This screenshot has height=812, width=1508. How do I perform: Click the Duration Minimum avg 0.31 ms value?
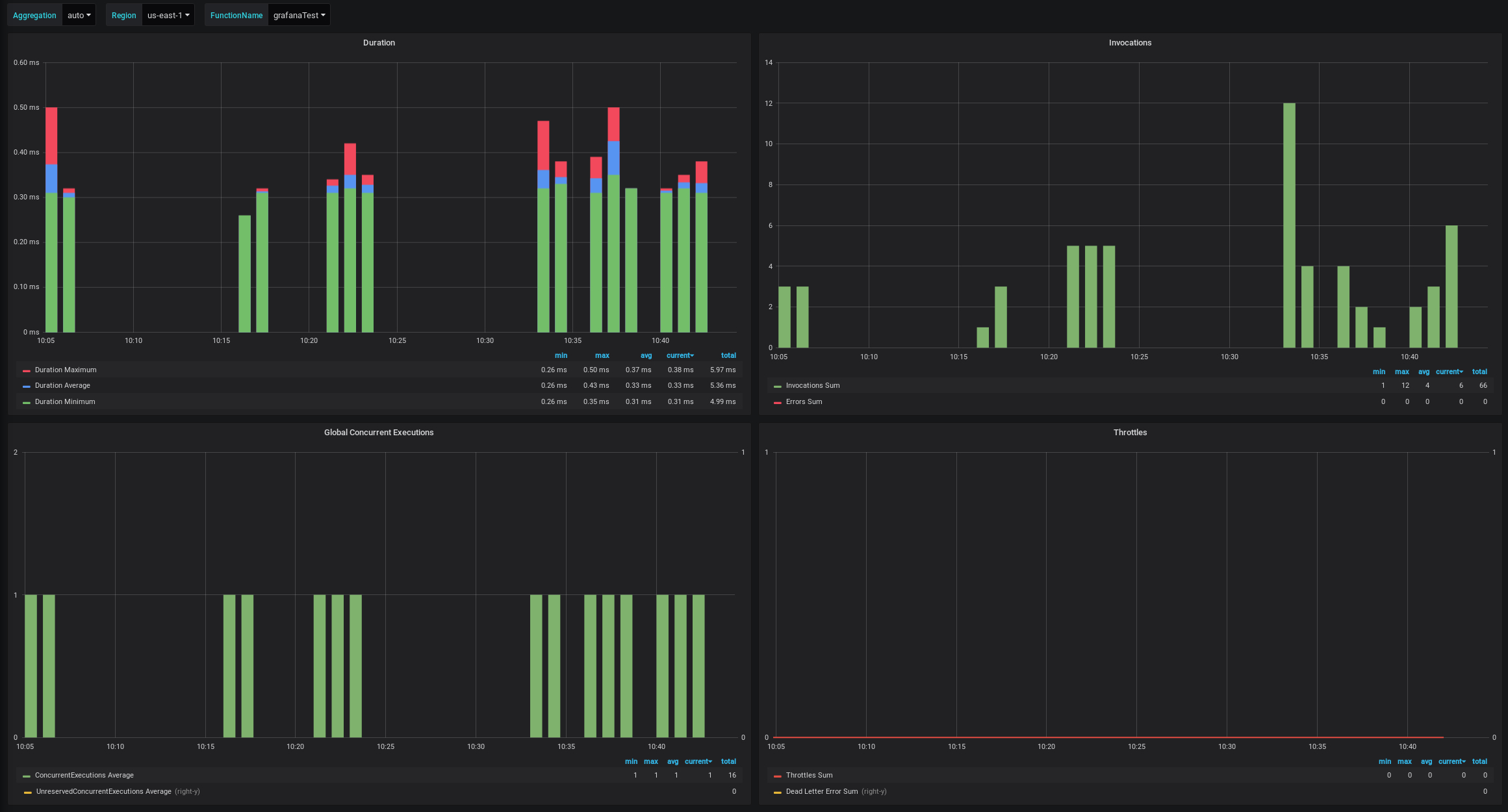[638, 402]
